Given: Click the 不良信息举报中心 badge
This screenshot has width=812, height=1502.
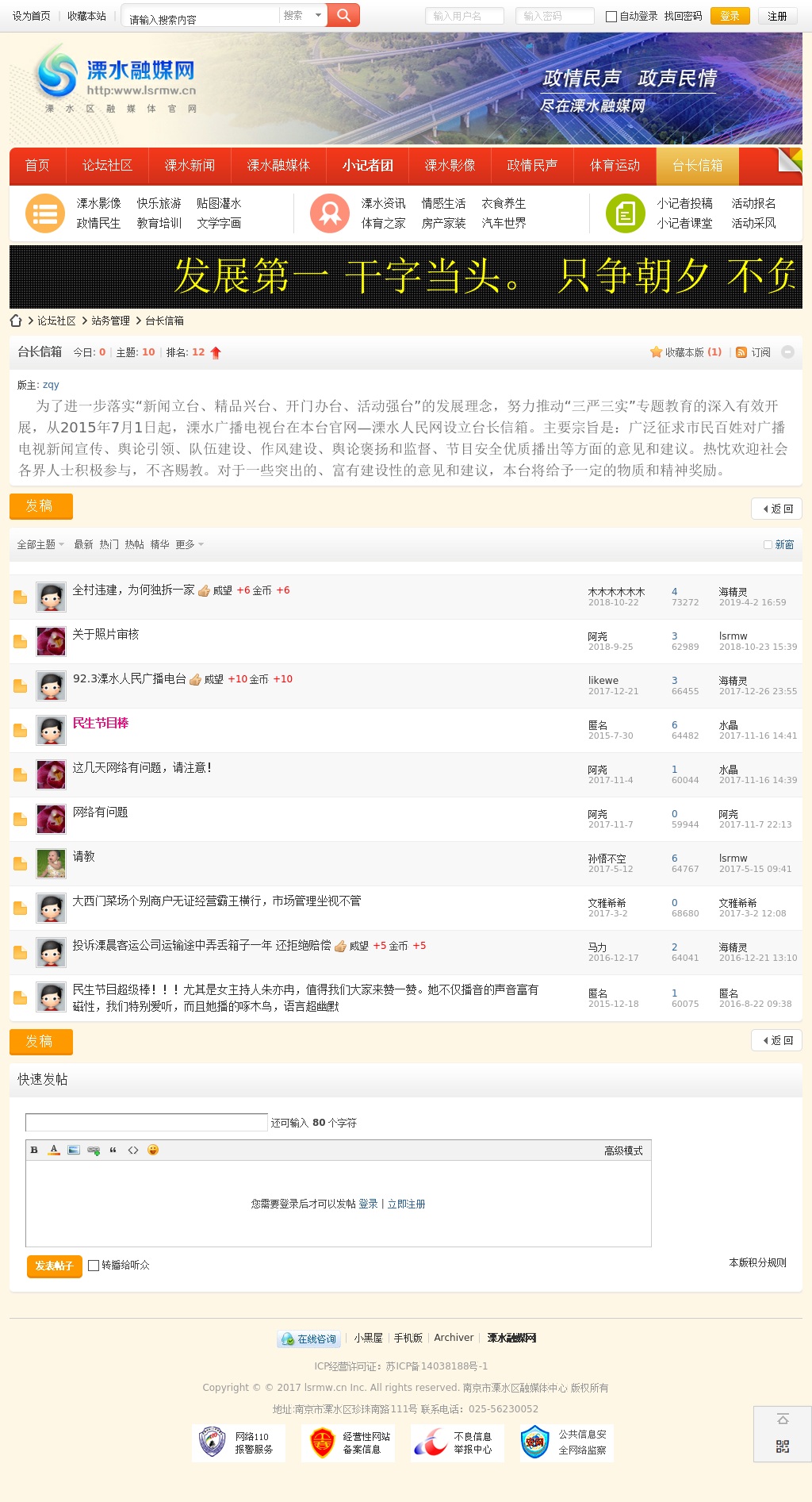Looking at the screenshot, I should click(x=457, y=1442).
